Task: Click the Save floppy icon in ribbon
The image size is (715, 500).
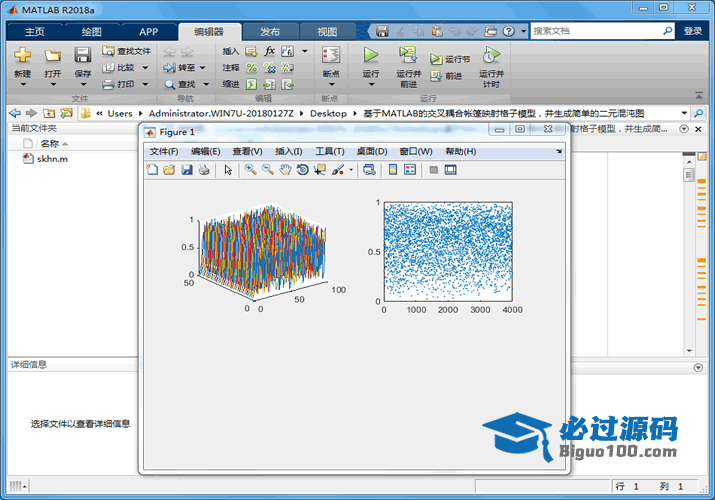Action: tap(83, 56)
